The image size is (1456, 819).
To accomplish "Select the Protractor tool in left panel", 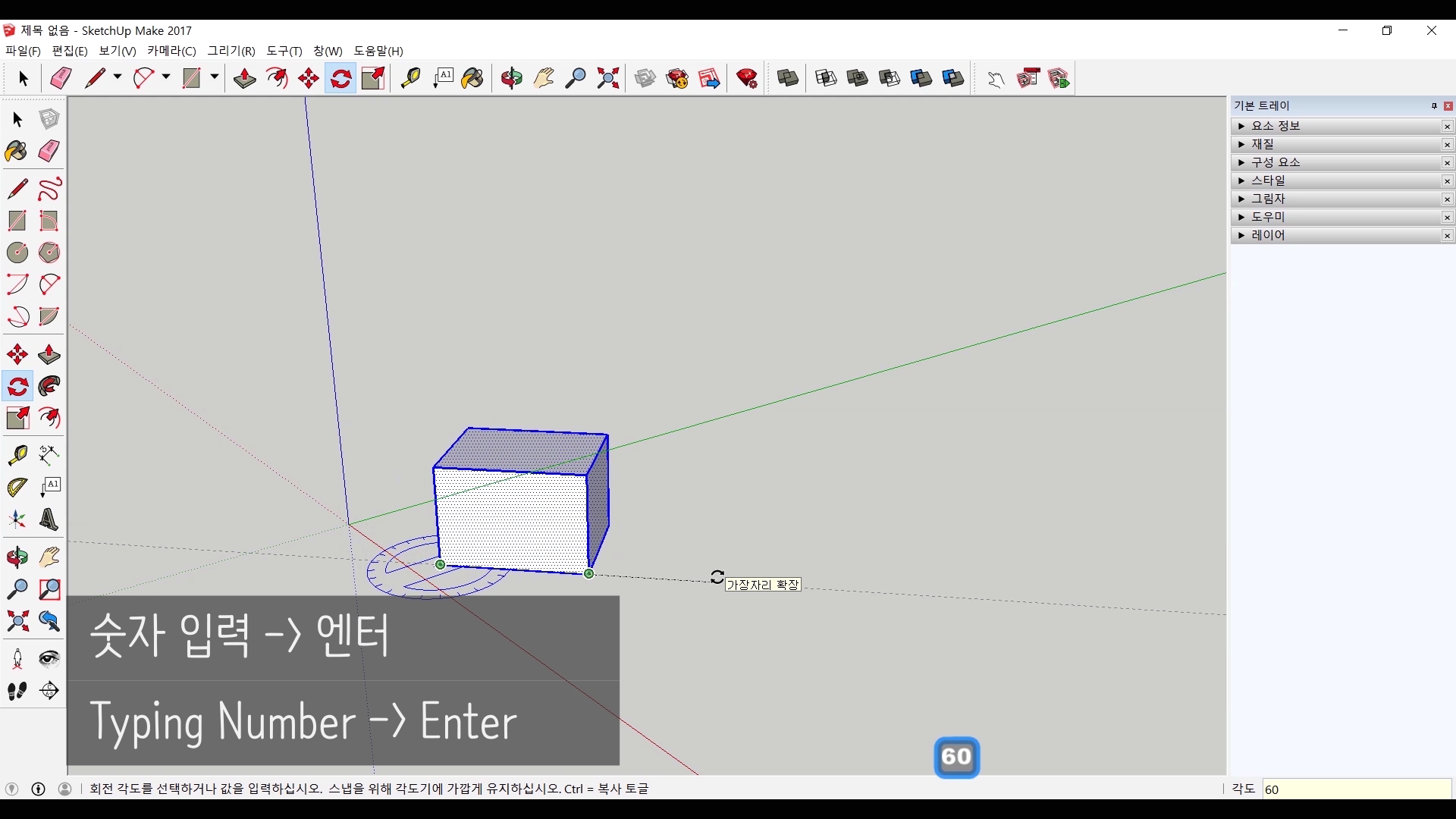I will [x=17, y=487].
